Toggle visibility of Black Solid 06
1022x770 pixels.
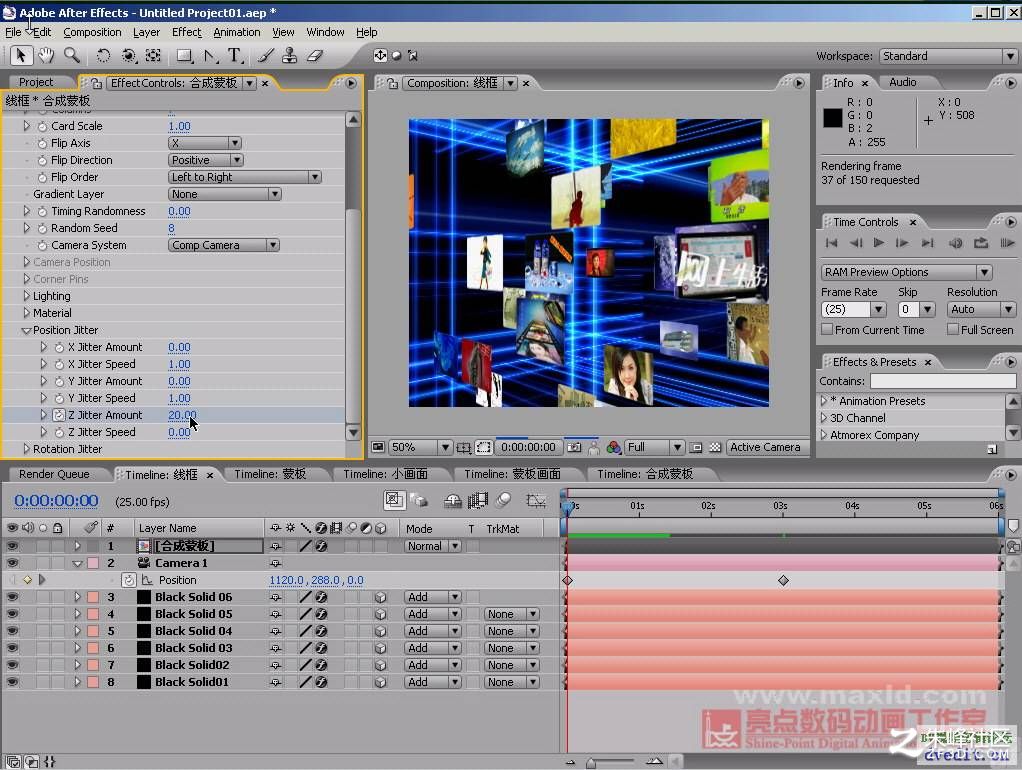(x=12, y=597)
